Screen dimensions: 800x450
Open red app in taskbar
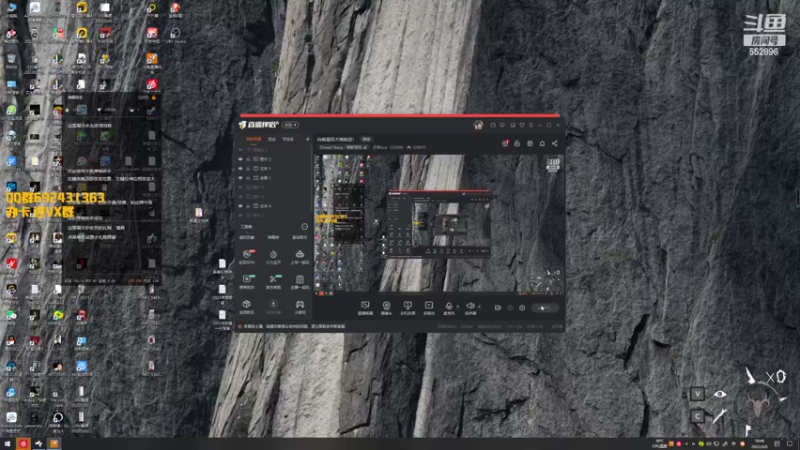[23, 444]
